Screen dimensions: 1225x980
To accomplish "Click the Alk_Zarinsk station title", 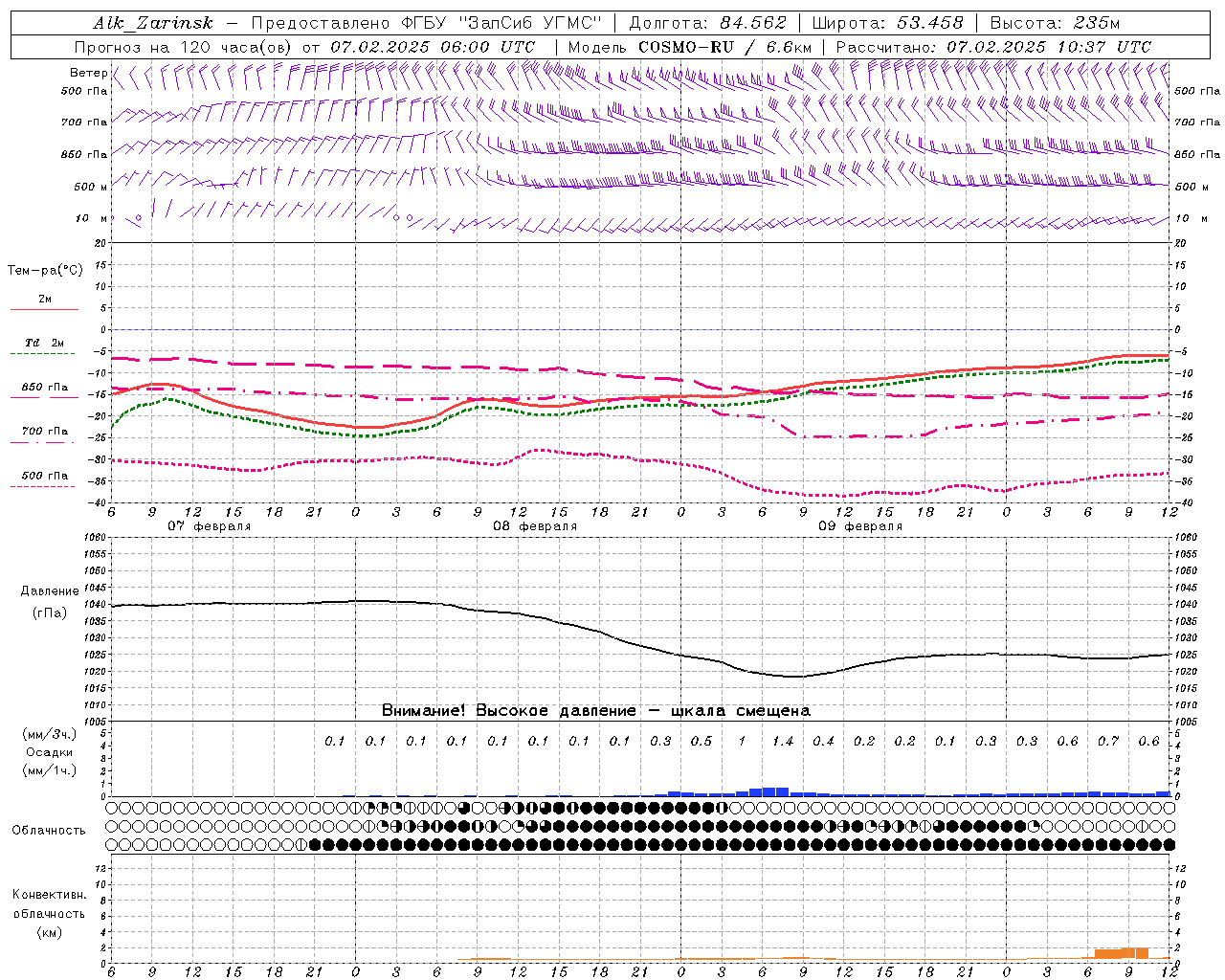I will point(153,24).
